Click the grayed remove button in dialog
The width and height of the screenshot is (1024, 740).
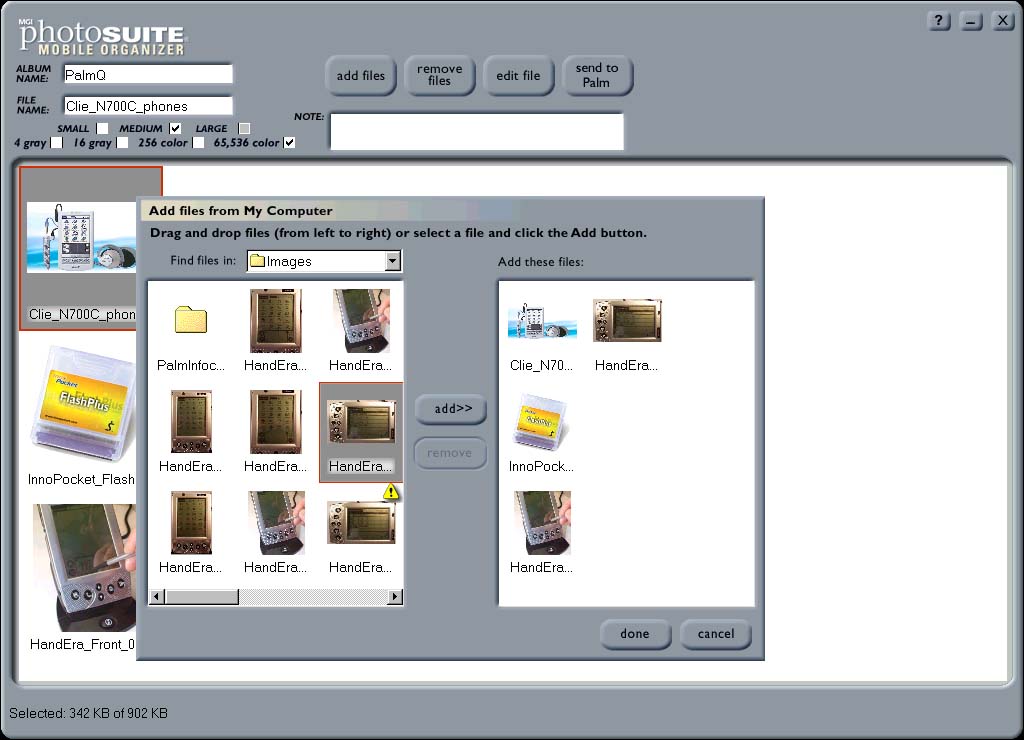tap(450, 453)
